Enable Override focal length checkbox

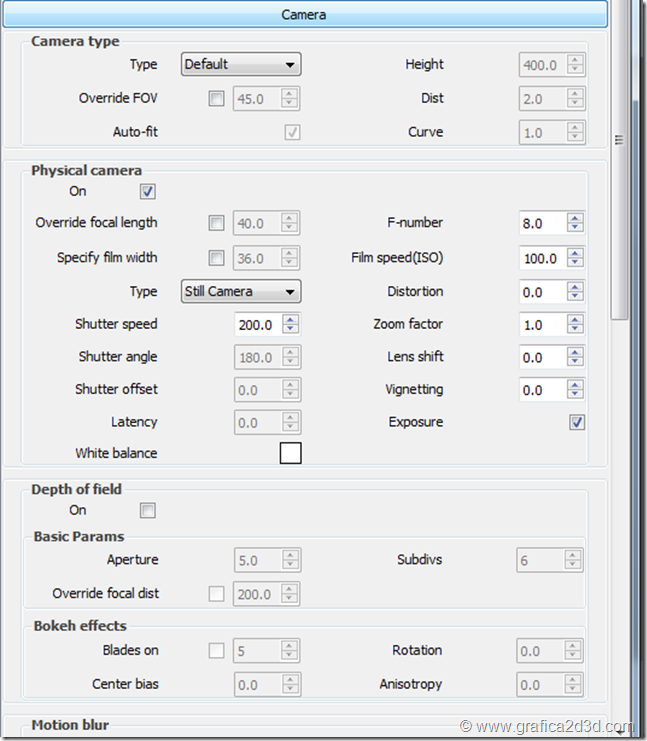click(x=216, y=223)
